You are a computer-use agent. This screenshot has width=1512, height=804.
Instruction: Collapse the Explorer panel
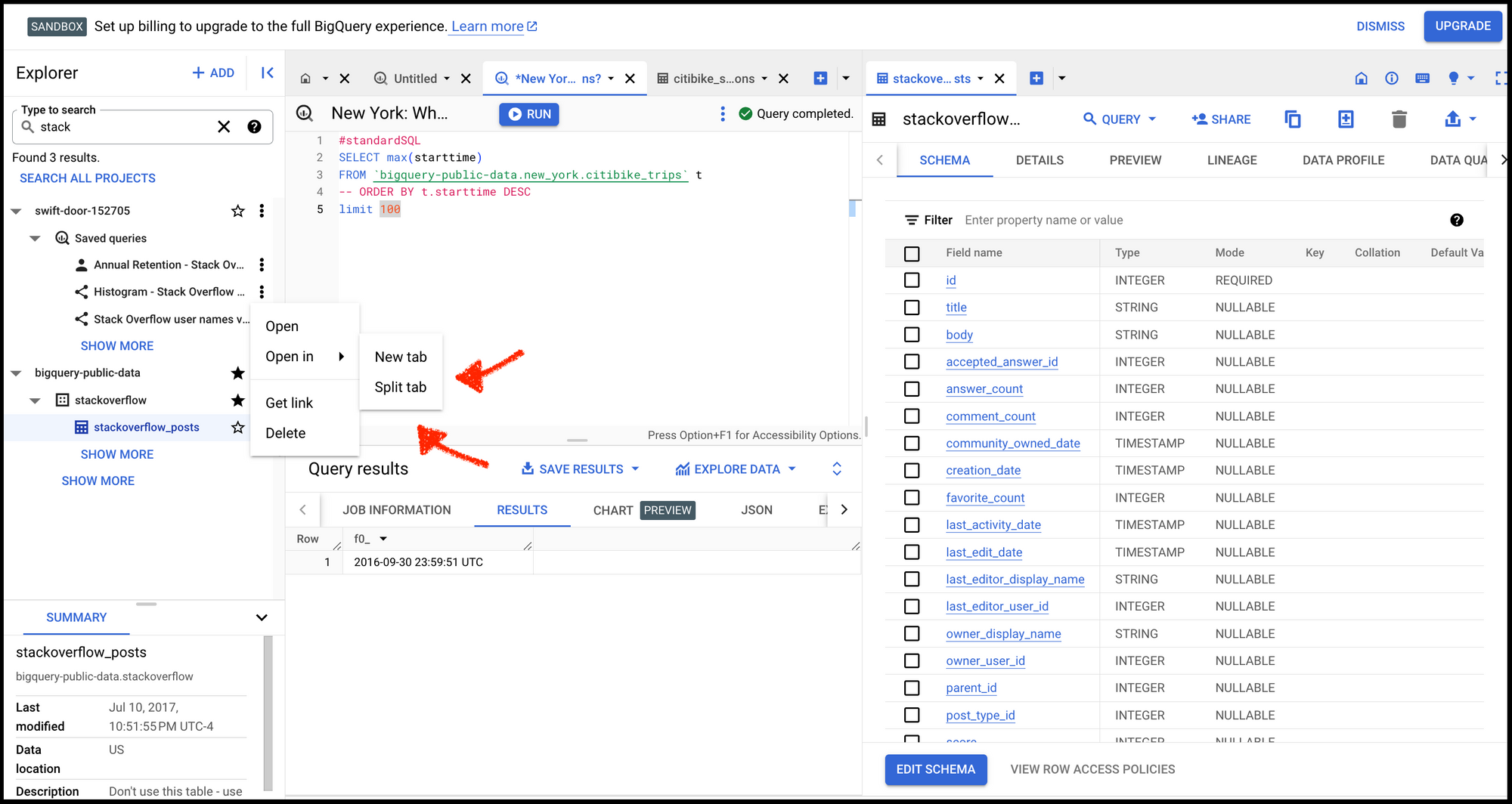267,73
